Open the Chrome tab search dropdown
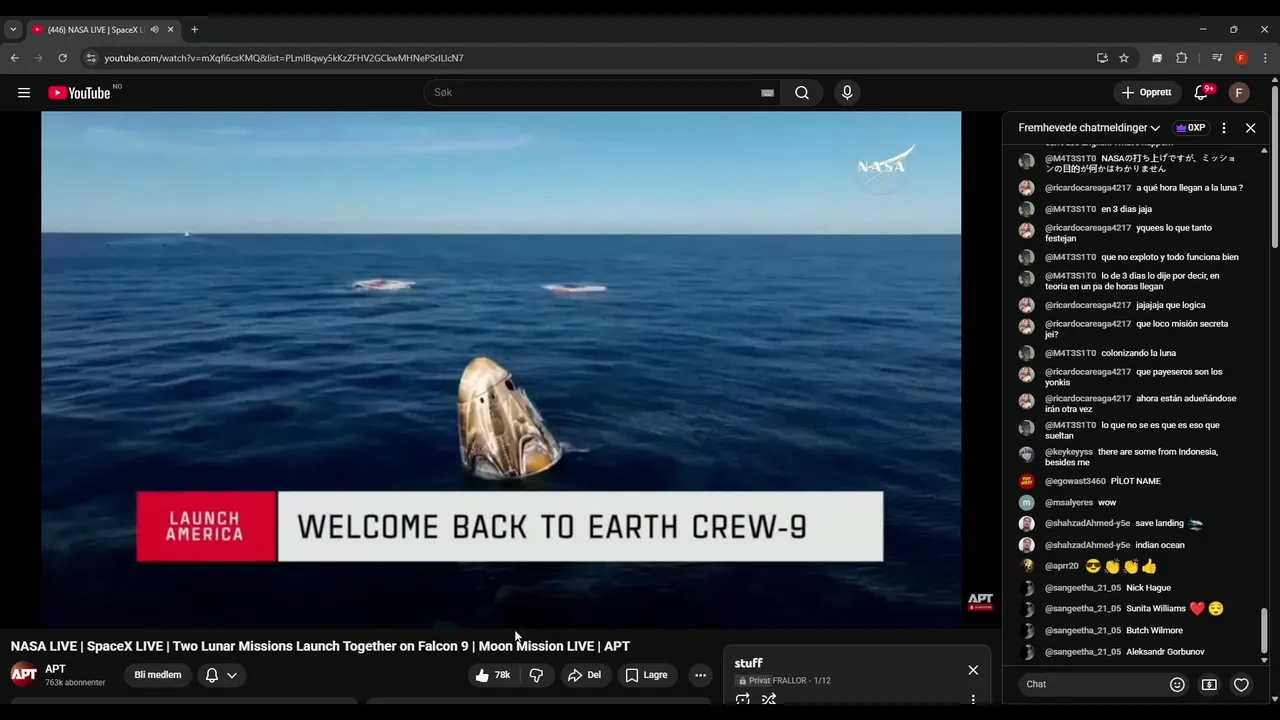 pyautogui.click(x=13, y=29)
